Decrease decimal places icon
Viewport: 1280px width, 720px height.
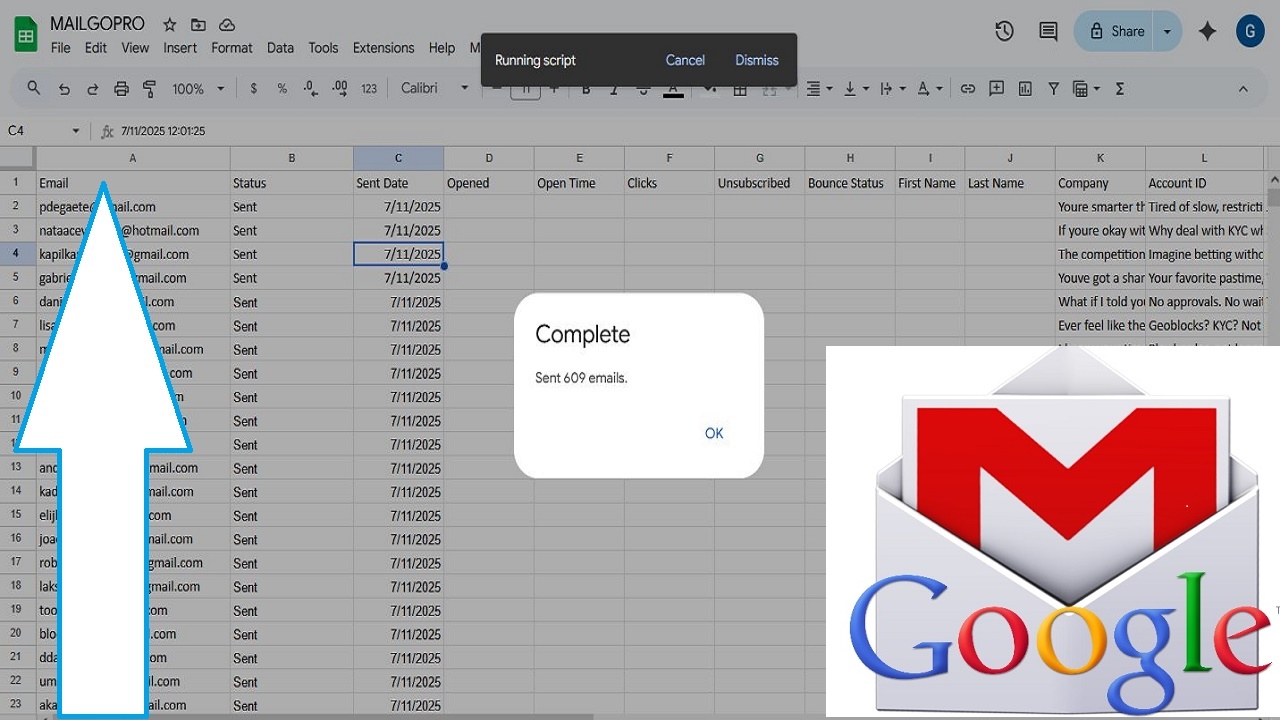tap(311, 89)
